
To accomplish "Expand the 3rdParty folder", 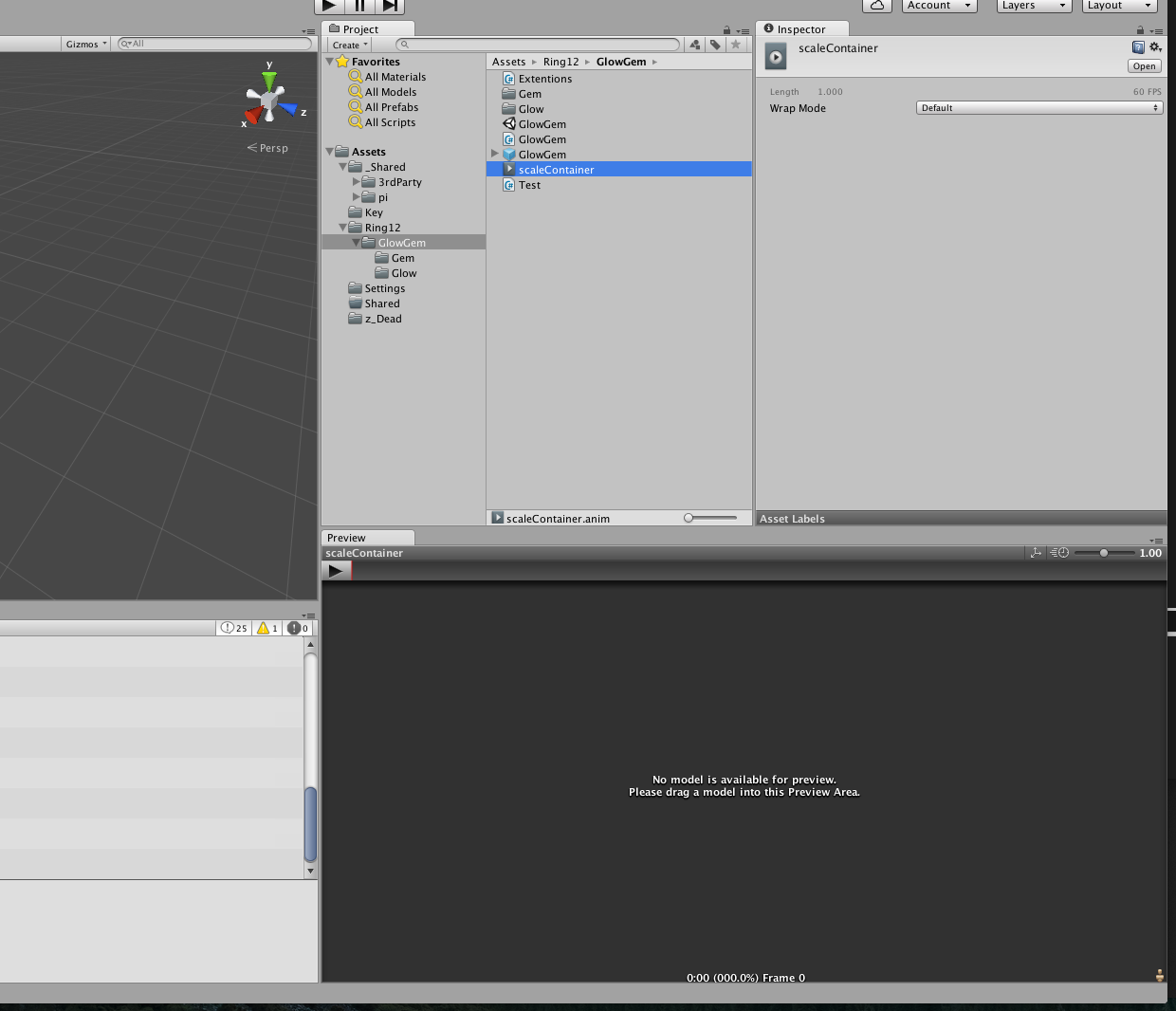I will point(357,182).
